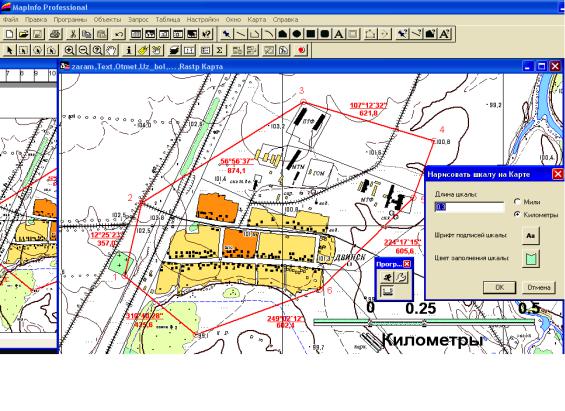Image resolution: width=565 pixels, height=411 pixels.
Task: Select the Symbol pushpin drawing tool
Action: [226, 34]
